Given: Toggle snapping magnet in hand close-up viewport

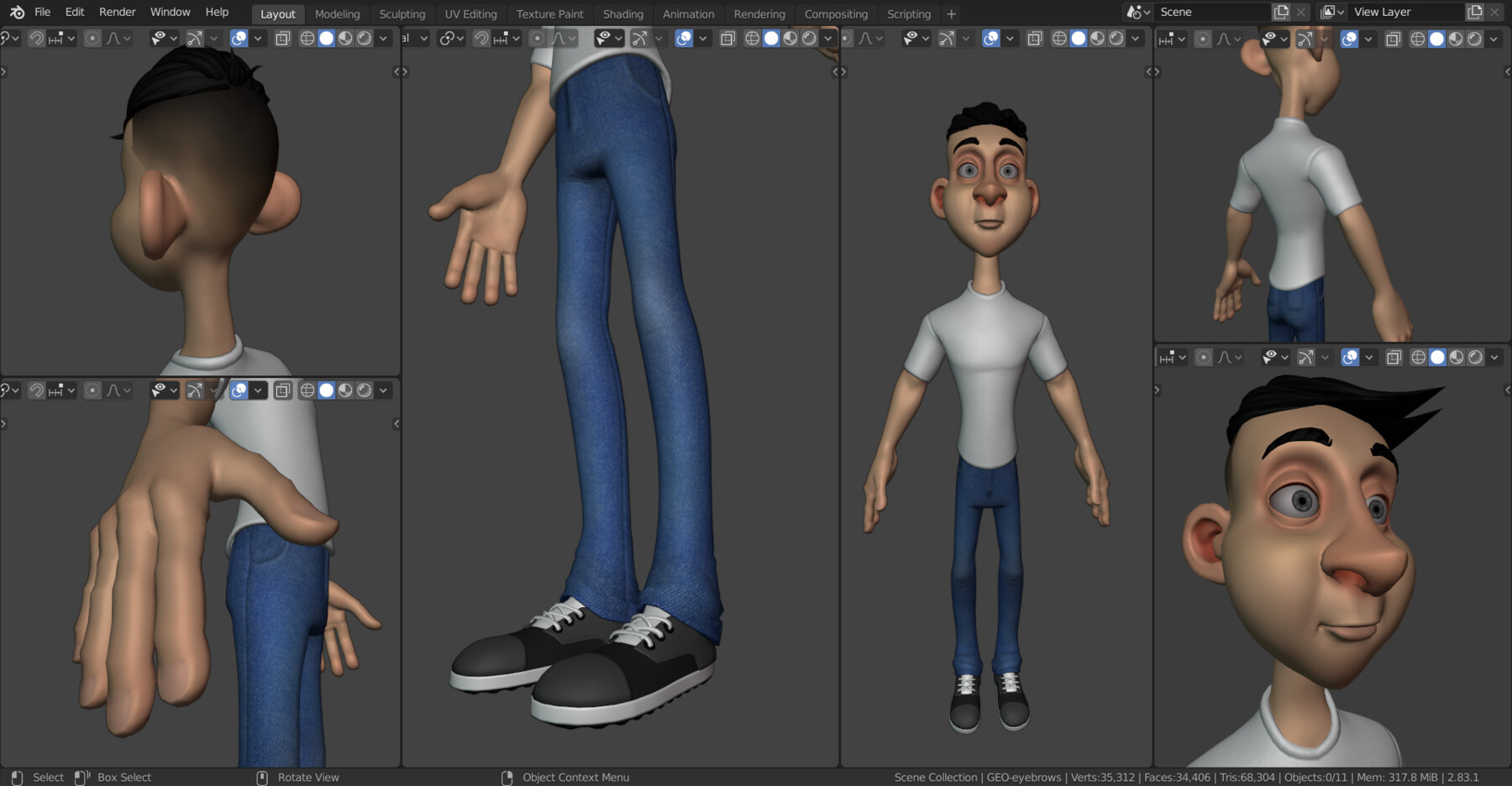Looking at the screenshot, I should pos(36,390).
